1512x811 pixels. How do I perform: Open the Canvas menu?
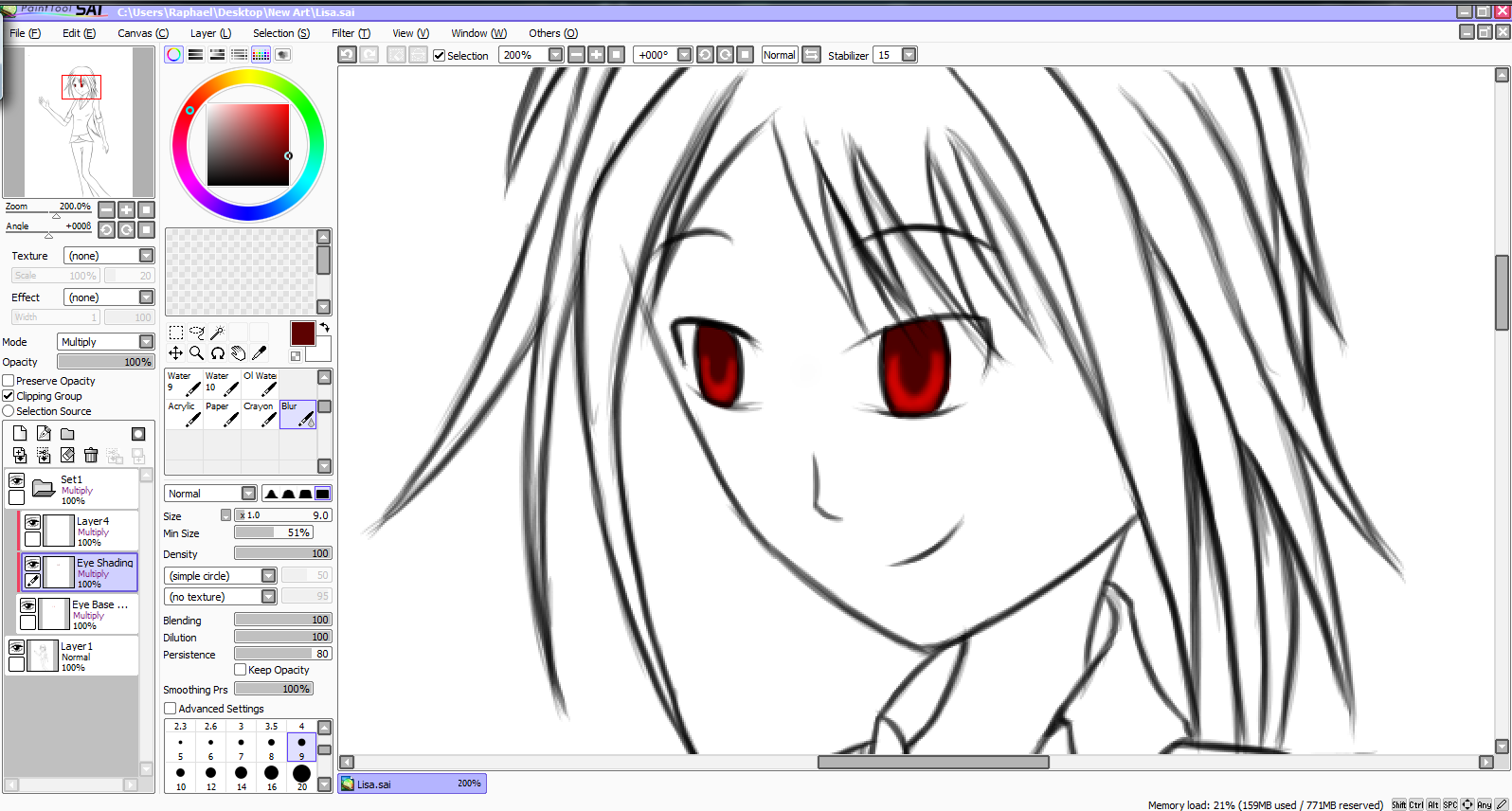coord(142,33)
